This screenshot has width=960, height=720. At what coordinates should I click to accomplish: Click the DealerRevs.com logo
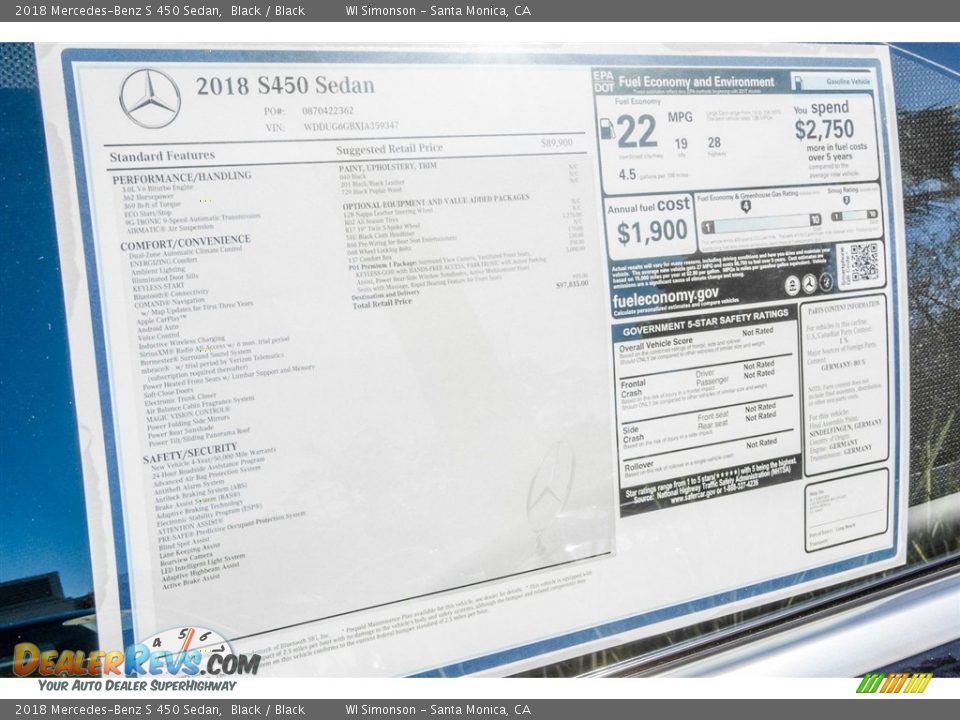(x=135, y=660)
